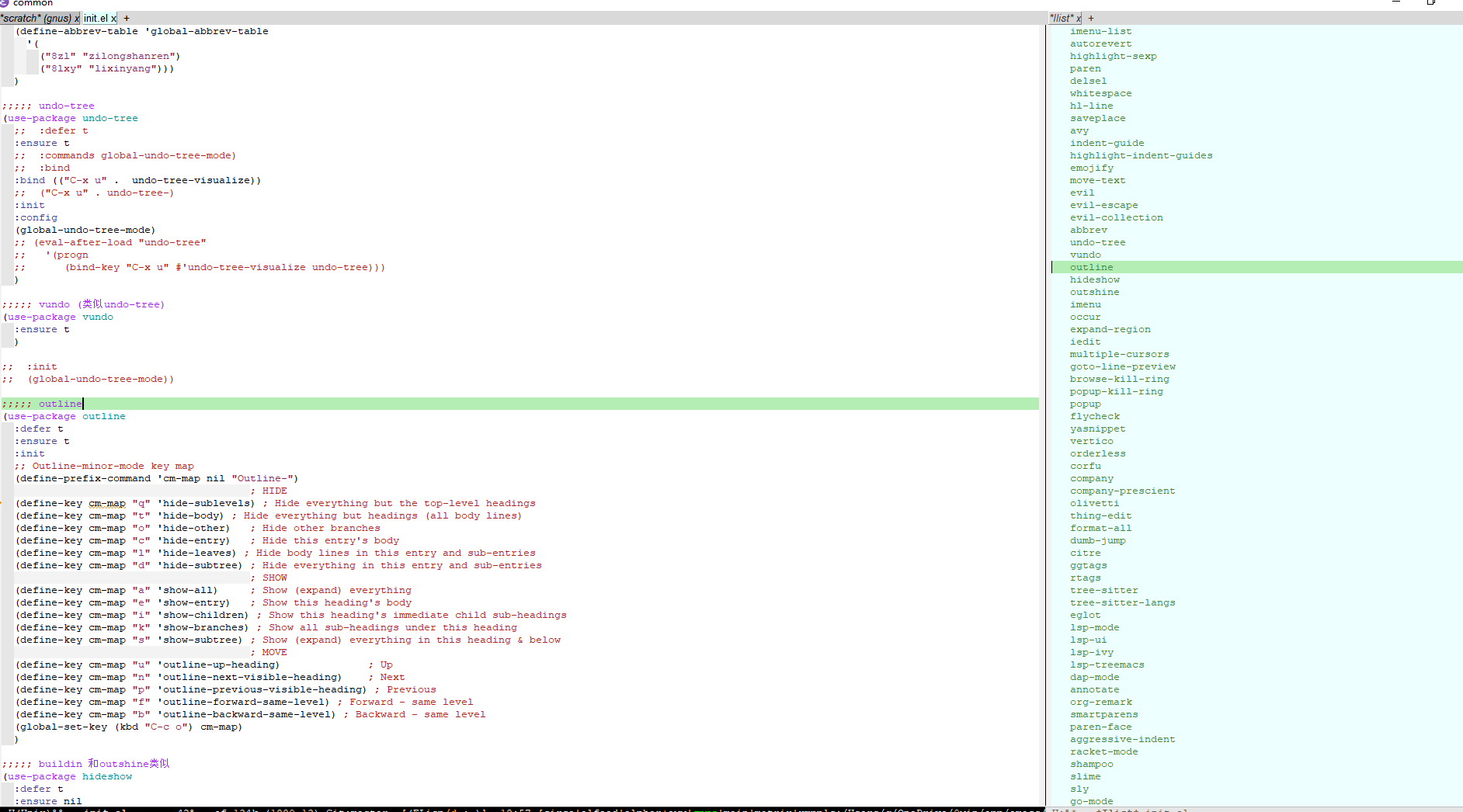
Task: Close the *scratch* (gnus) tab
Action: tap(77, 18)
